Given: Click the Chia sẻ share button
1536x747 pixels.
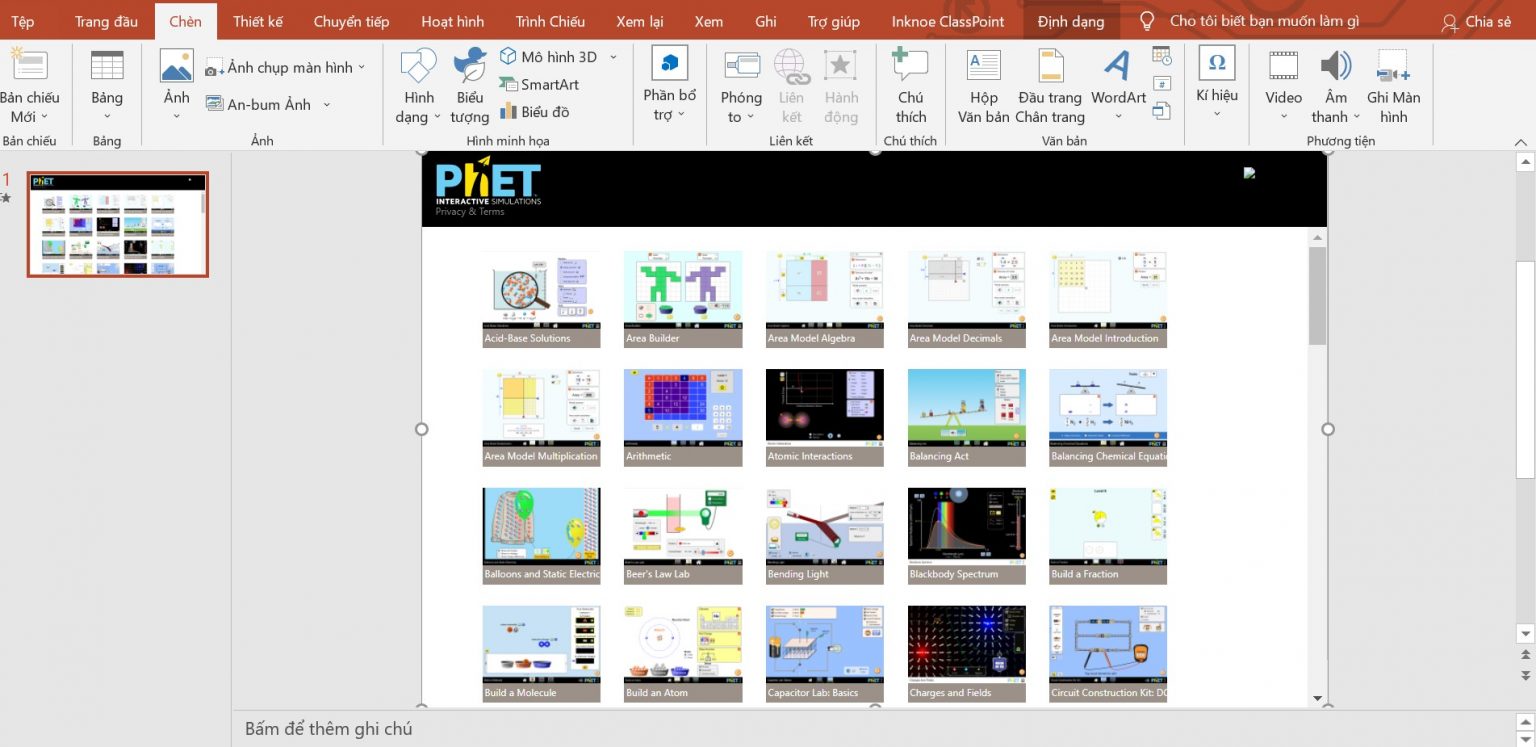Looking at the screenshot, I should [x=1476, y=21].
